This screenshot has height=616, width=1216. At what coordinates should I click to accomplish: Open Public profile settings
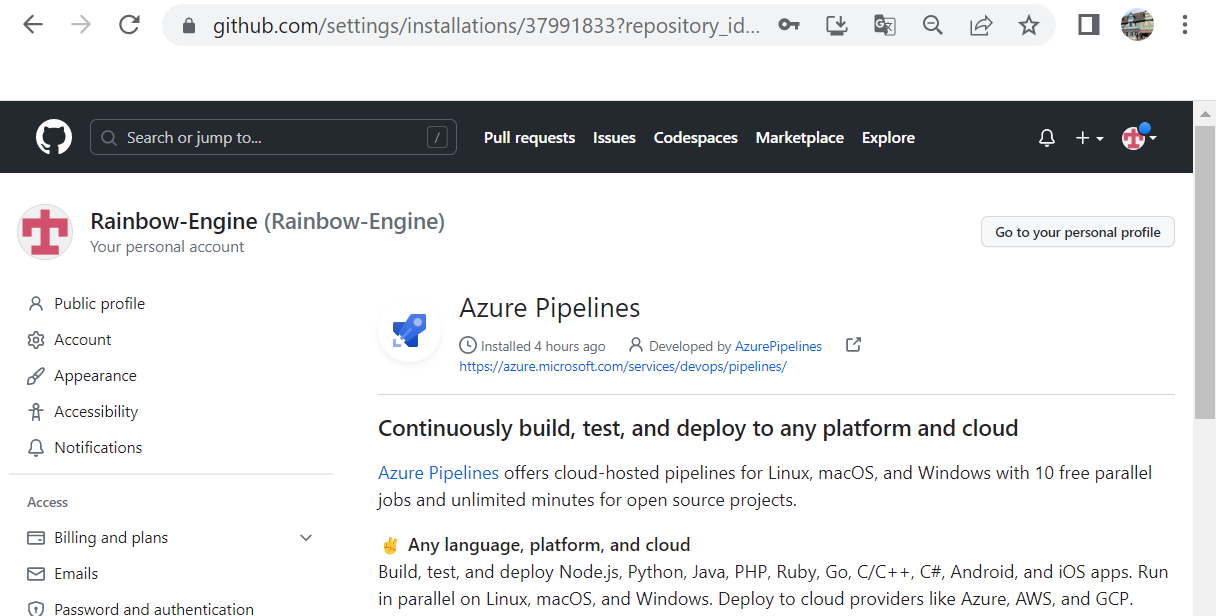tap(99, 304)
